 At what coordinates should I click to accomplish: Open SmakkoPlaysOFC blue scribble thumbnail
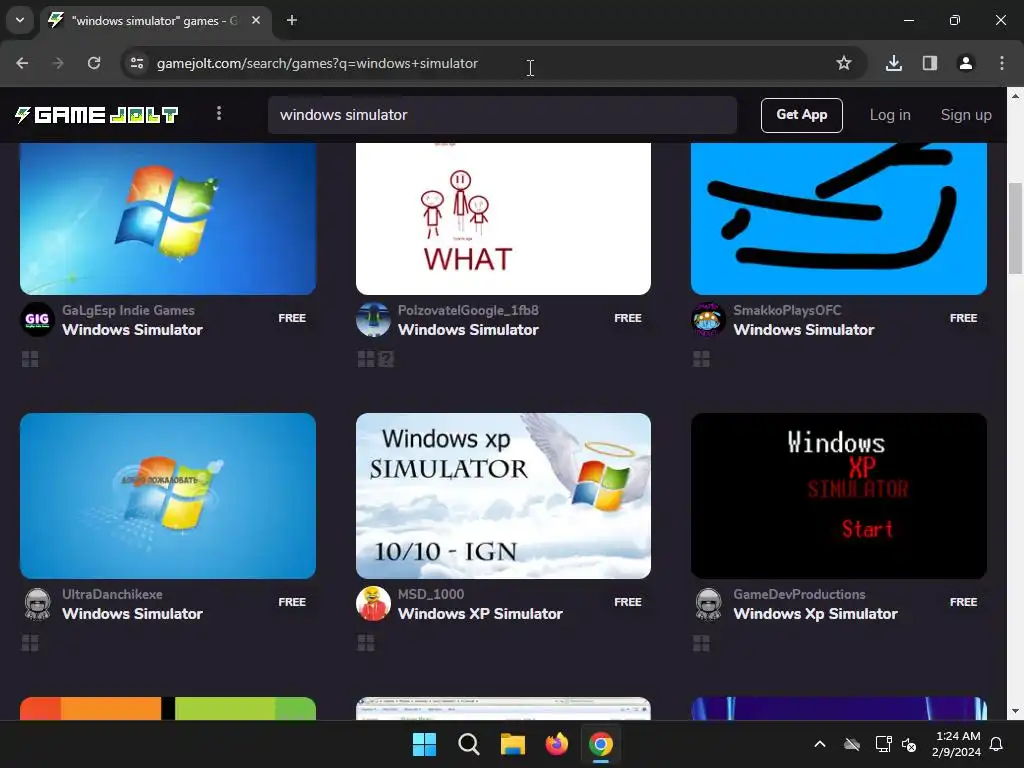coord(839,219)
